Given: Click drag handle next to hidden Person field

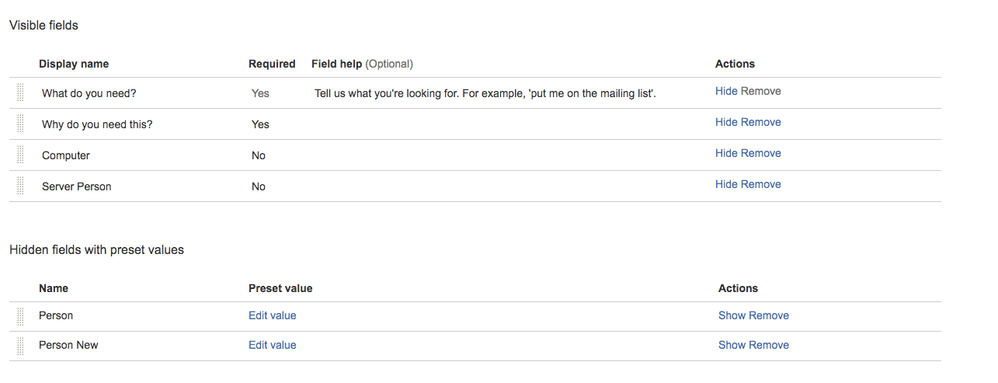Looking at the screenshot, I should coord(20,316).
